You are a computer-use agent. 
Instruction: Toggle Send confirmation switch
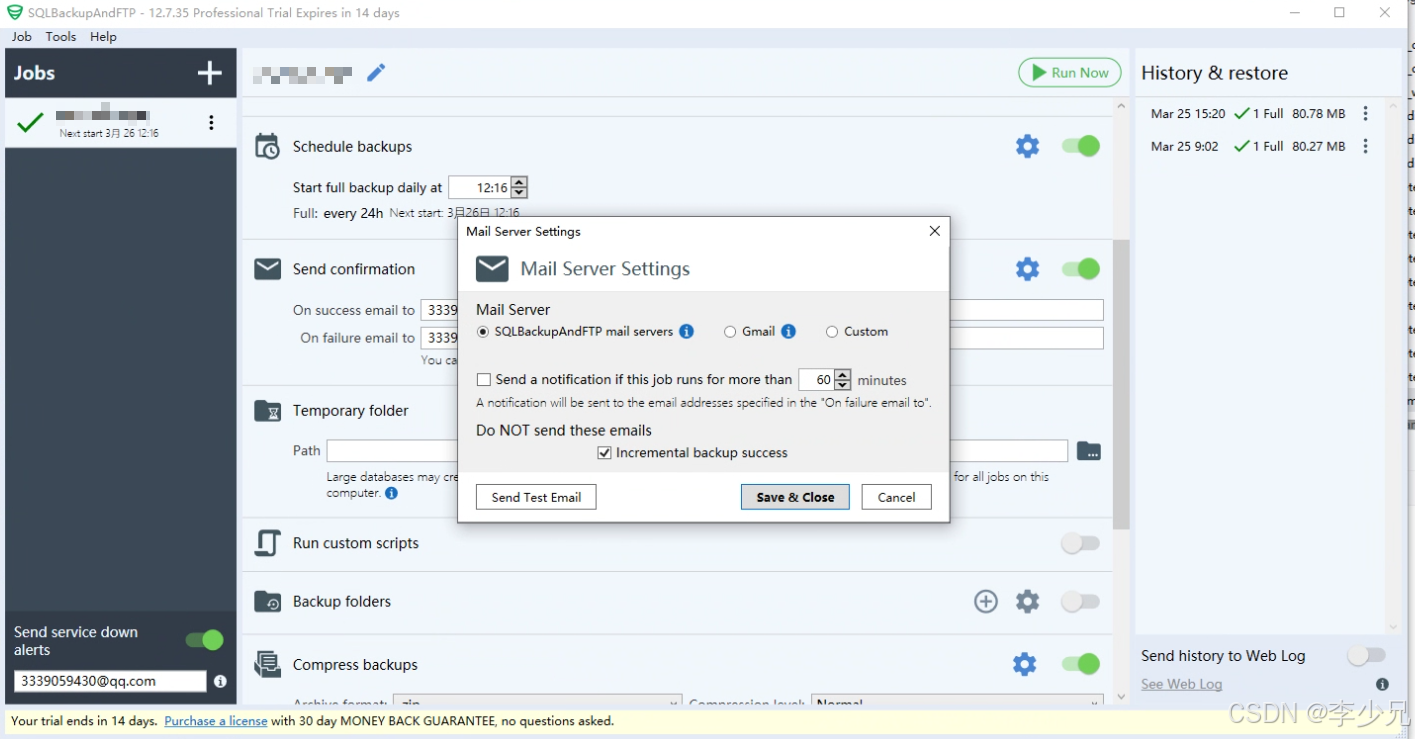click(1080, 269)
